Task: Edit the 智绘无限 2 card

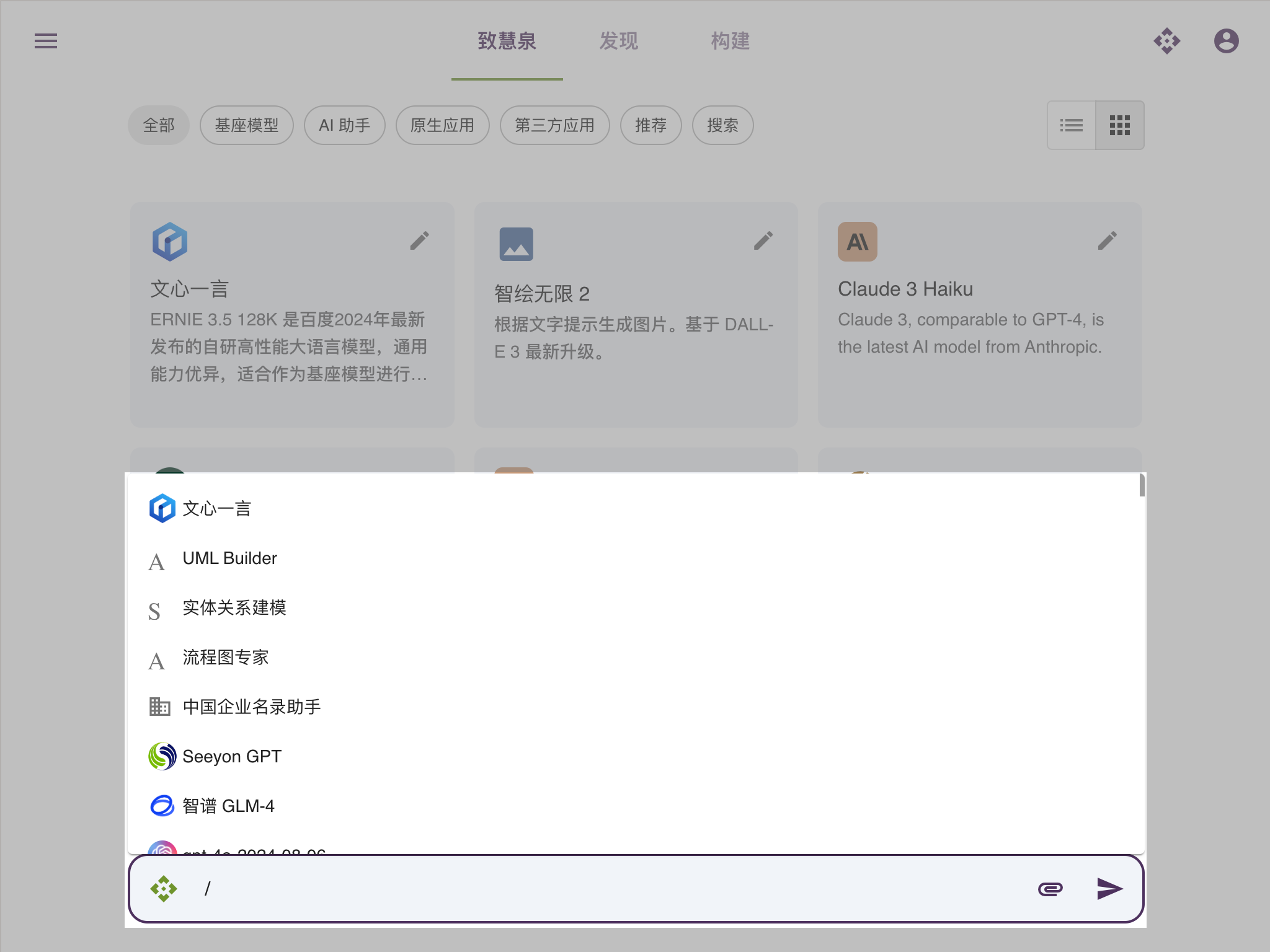Action: coord(763,240)
